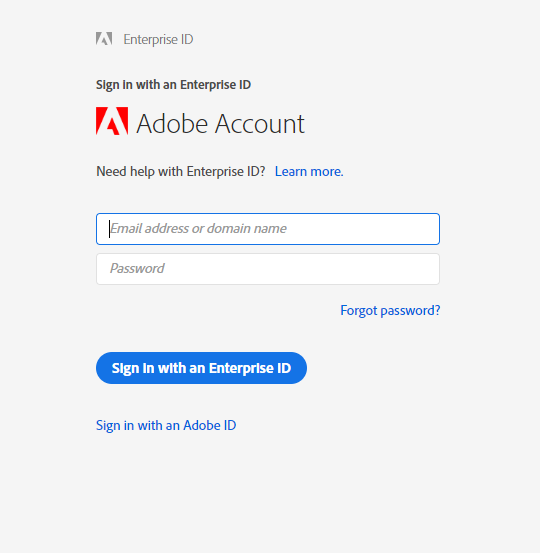Focus the Email address or domain name field

pyautogui.click(x=268, y=229)
